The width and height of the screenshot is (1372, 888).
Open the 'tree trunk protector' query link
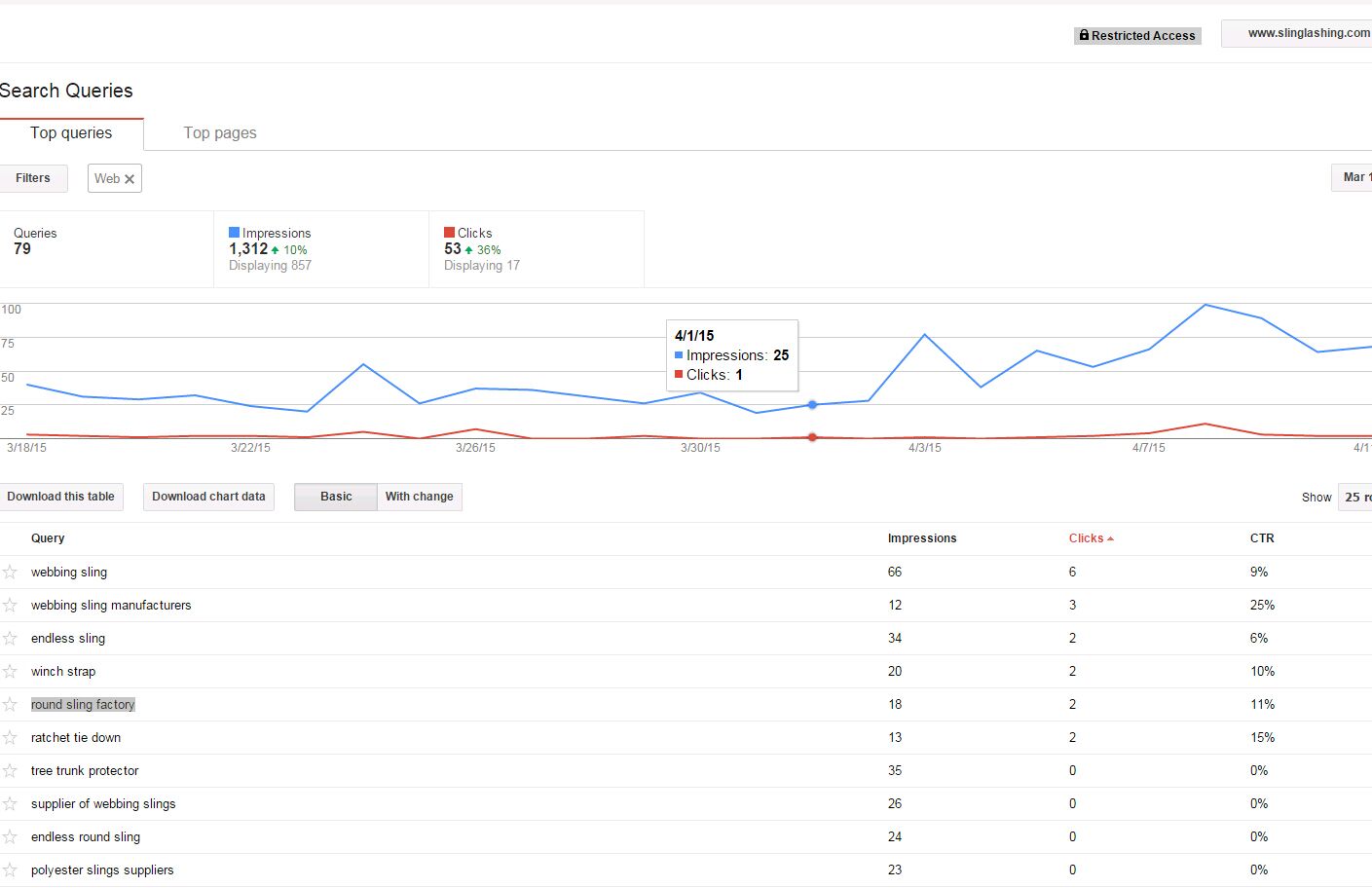coord(85,770)
